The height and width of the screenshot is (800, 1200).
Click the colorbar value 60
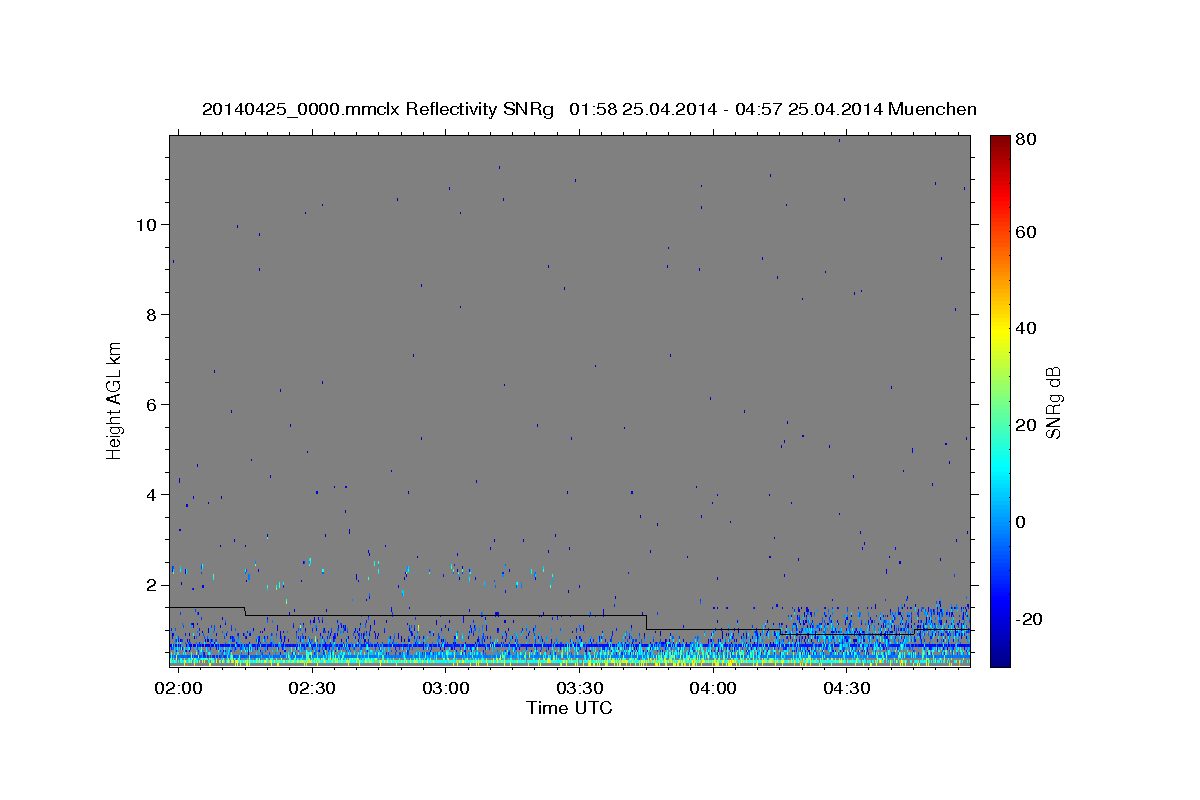tap(1026, 232)
